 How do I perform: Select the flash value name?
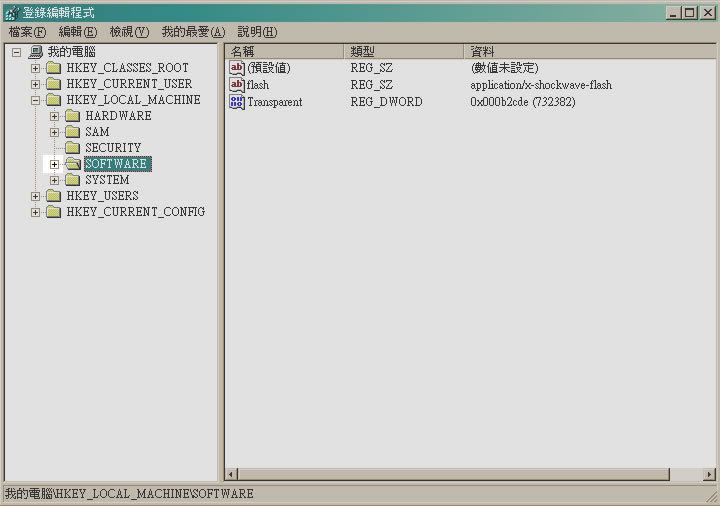click(x=258, y=85)
